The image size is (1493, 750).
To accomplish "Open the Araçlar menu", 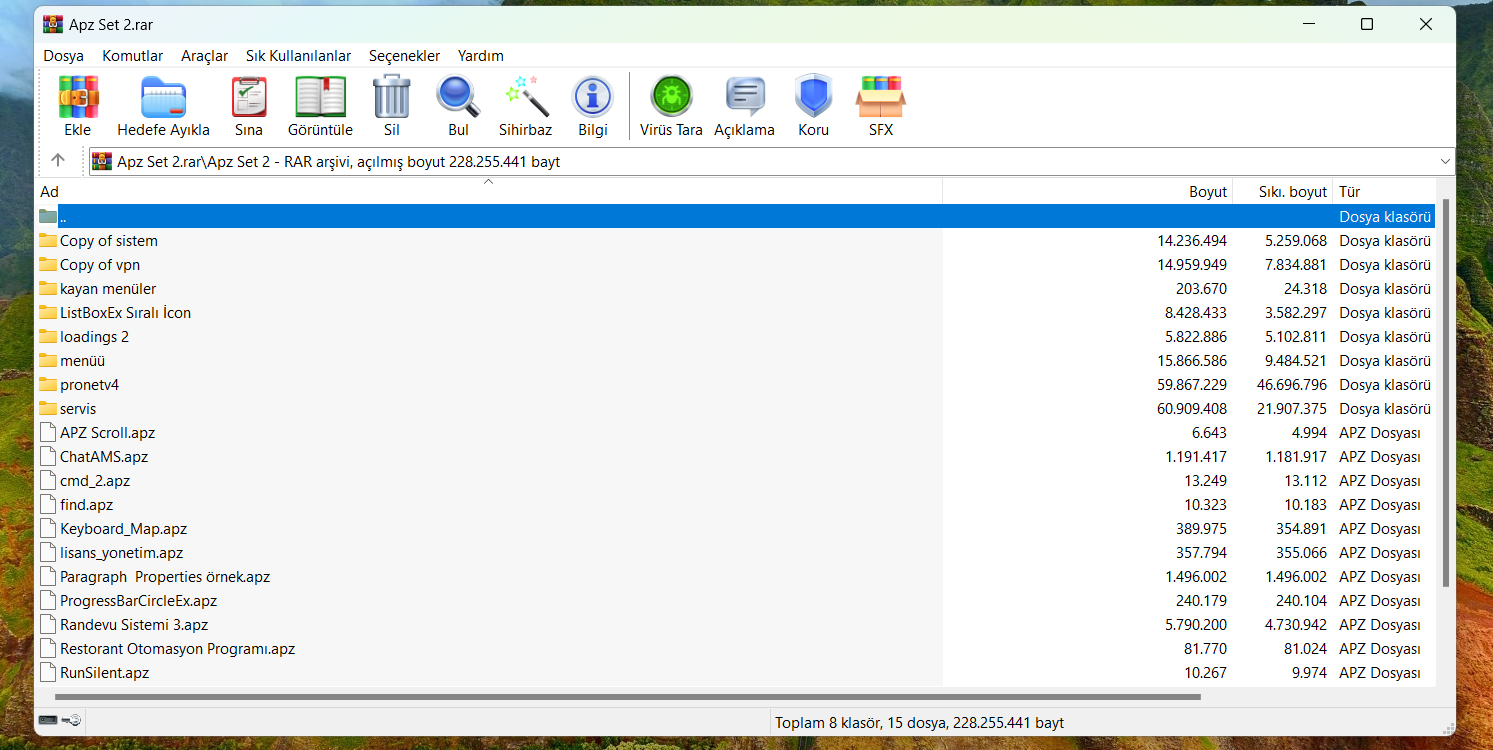I will point(205,56).
